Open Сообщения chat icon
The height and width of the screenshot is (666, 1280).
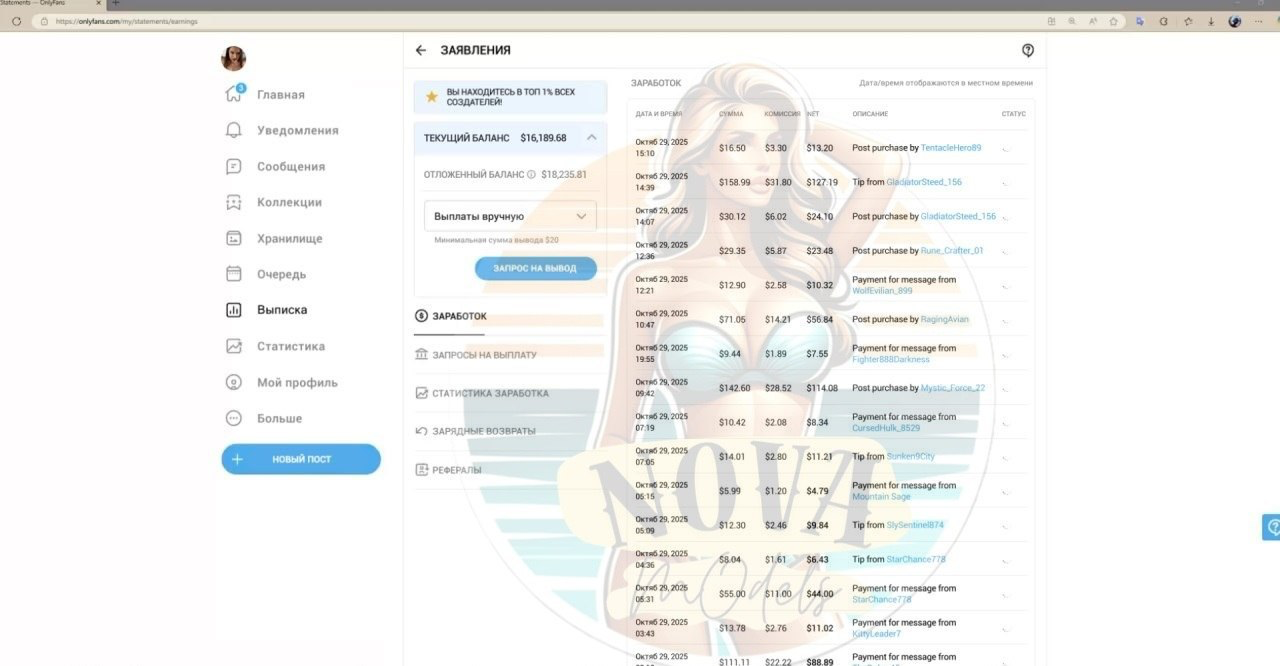tap(234, 167)
